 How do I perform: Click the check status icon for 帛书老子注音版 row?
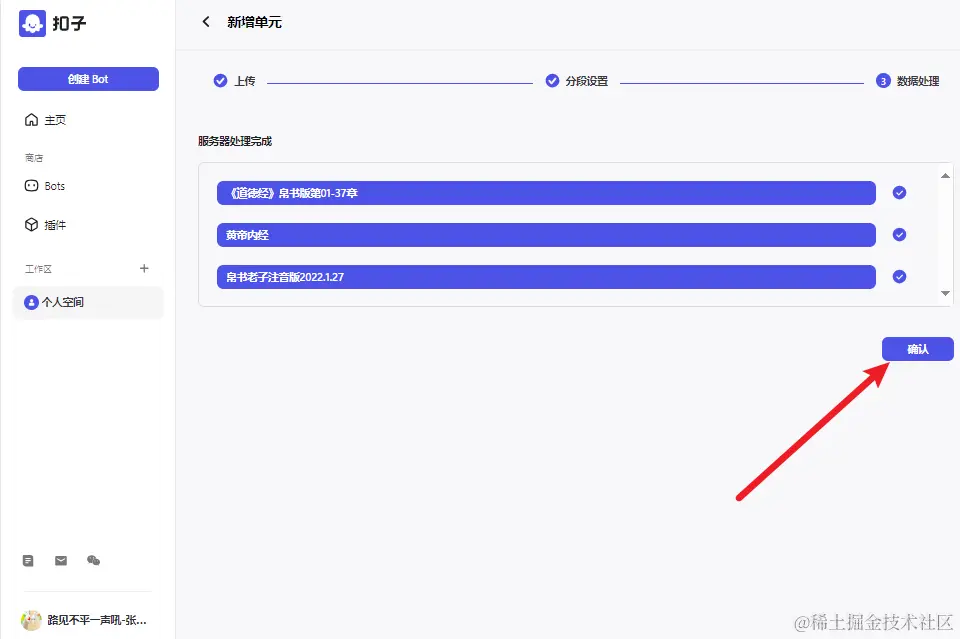[899, 277]
